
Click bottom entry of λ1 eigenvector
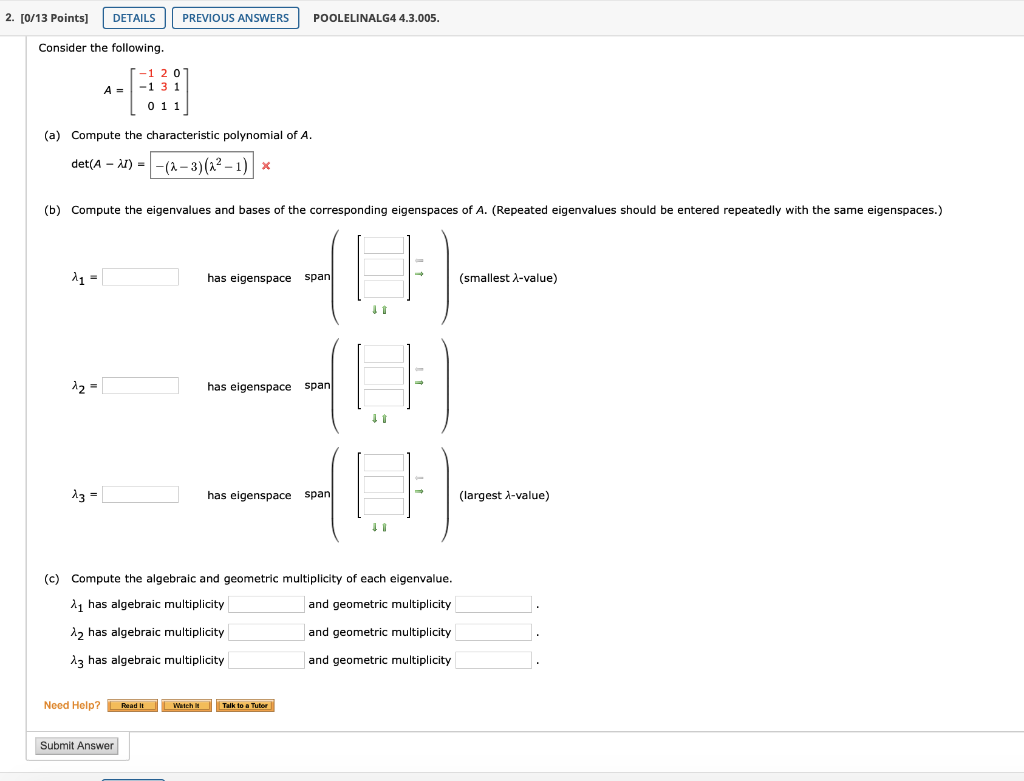click(383, 289)
